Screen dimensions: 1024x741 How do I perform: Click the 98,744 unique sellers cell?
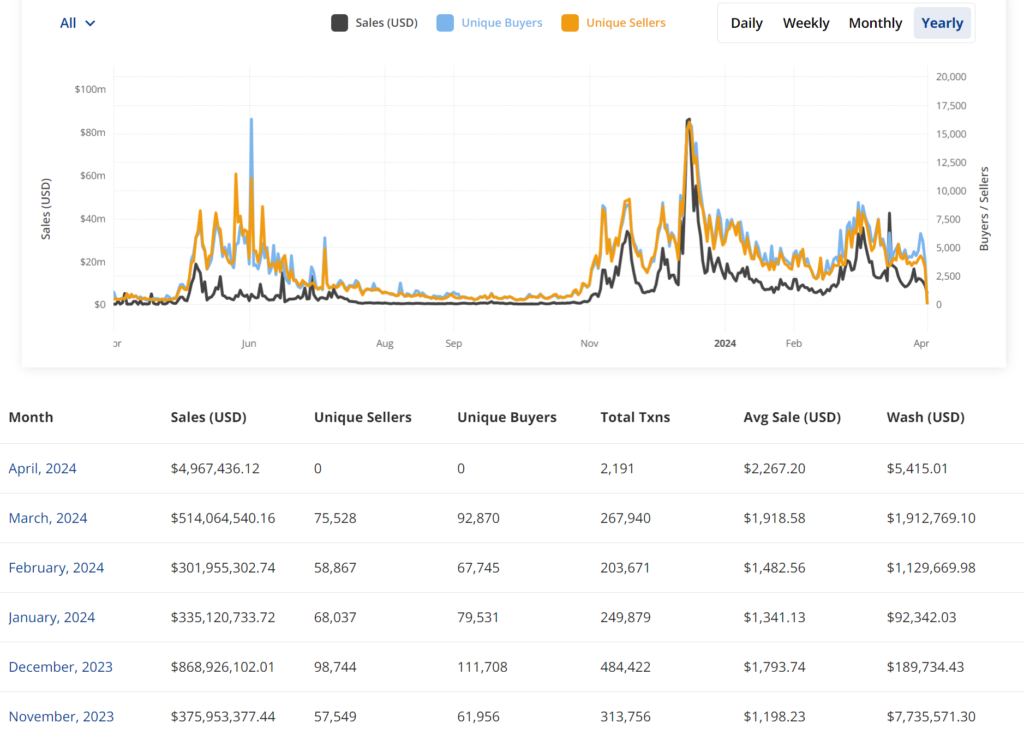(x=335, y=667)
